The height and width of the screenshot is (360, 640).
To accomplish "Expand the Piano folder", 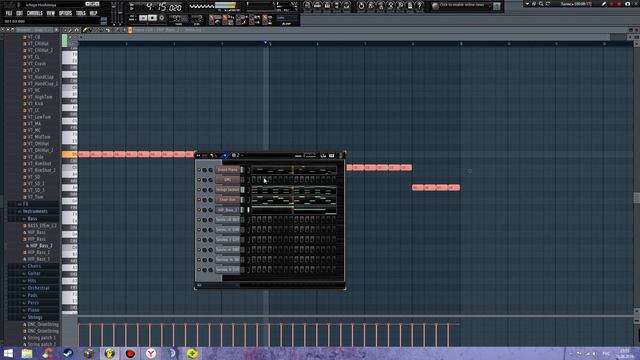I will pyautogui.click(x=33, y=310).
